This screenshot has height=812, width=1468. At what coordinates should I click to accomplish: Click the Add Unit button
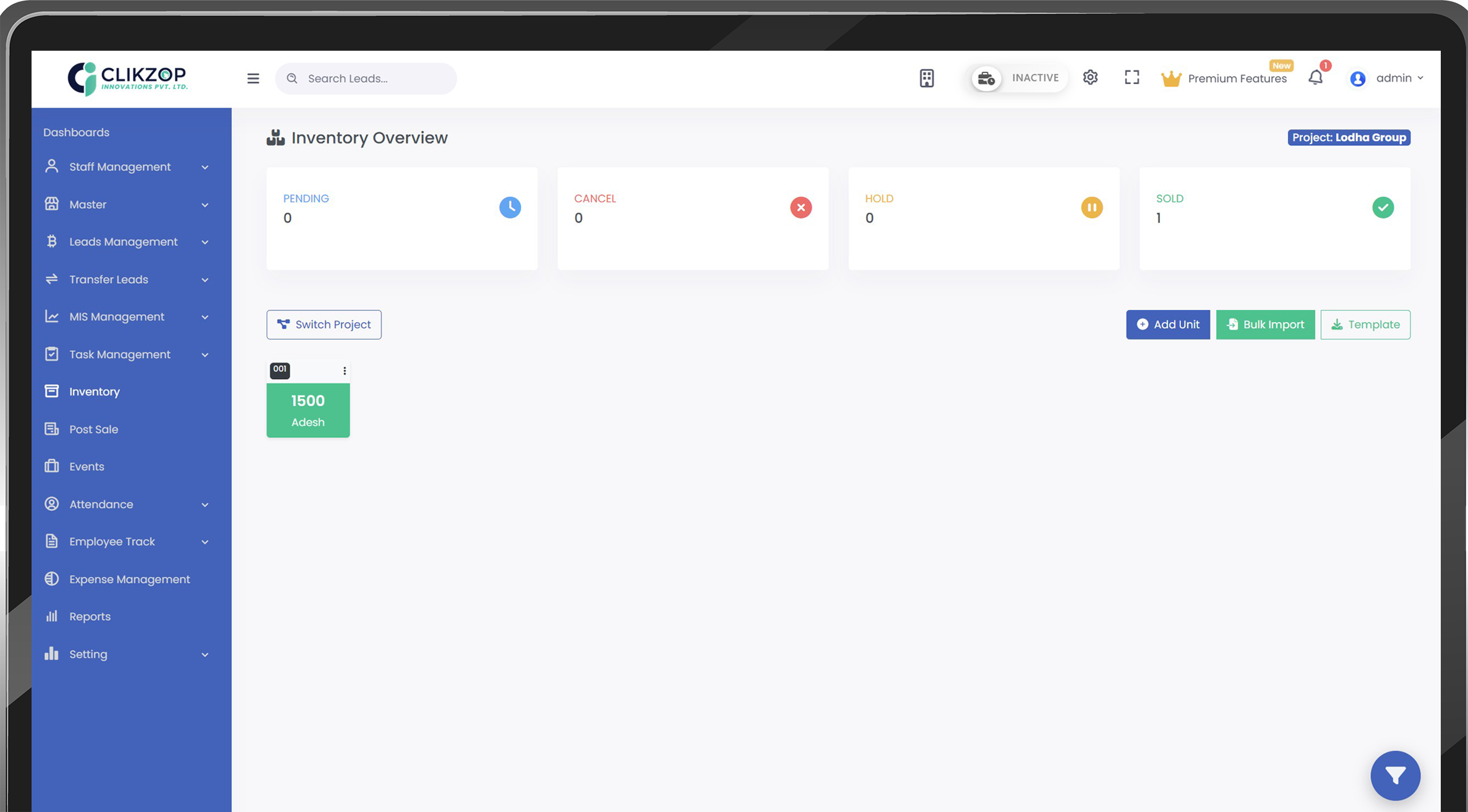[1168, 324]
